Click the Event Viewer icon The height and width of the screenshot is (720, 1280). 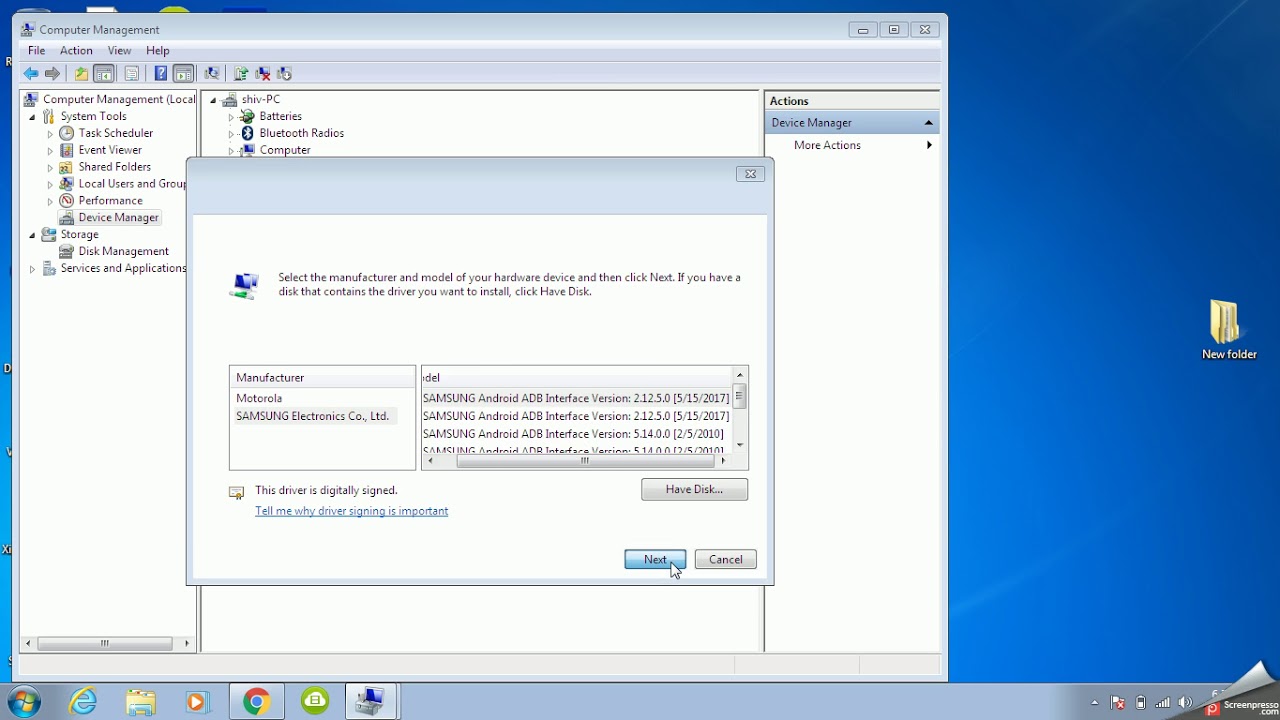67,150
